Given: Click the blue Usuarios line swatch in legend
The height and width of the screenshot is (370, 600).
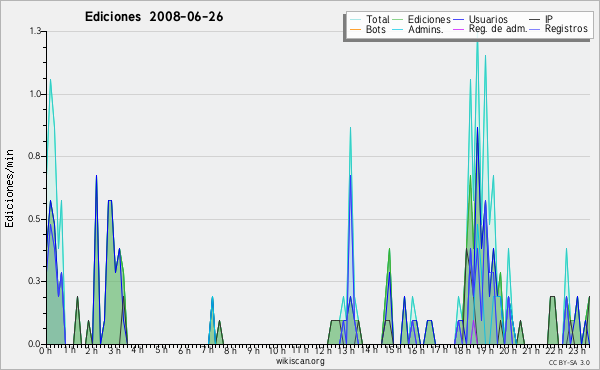Looking at the screenshot, I should [x=458, y=20].
